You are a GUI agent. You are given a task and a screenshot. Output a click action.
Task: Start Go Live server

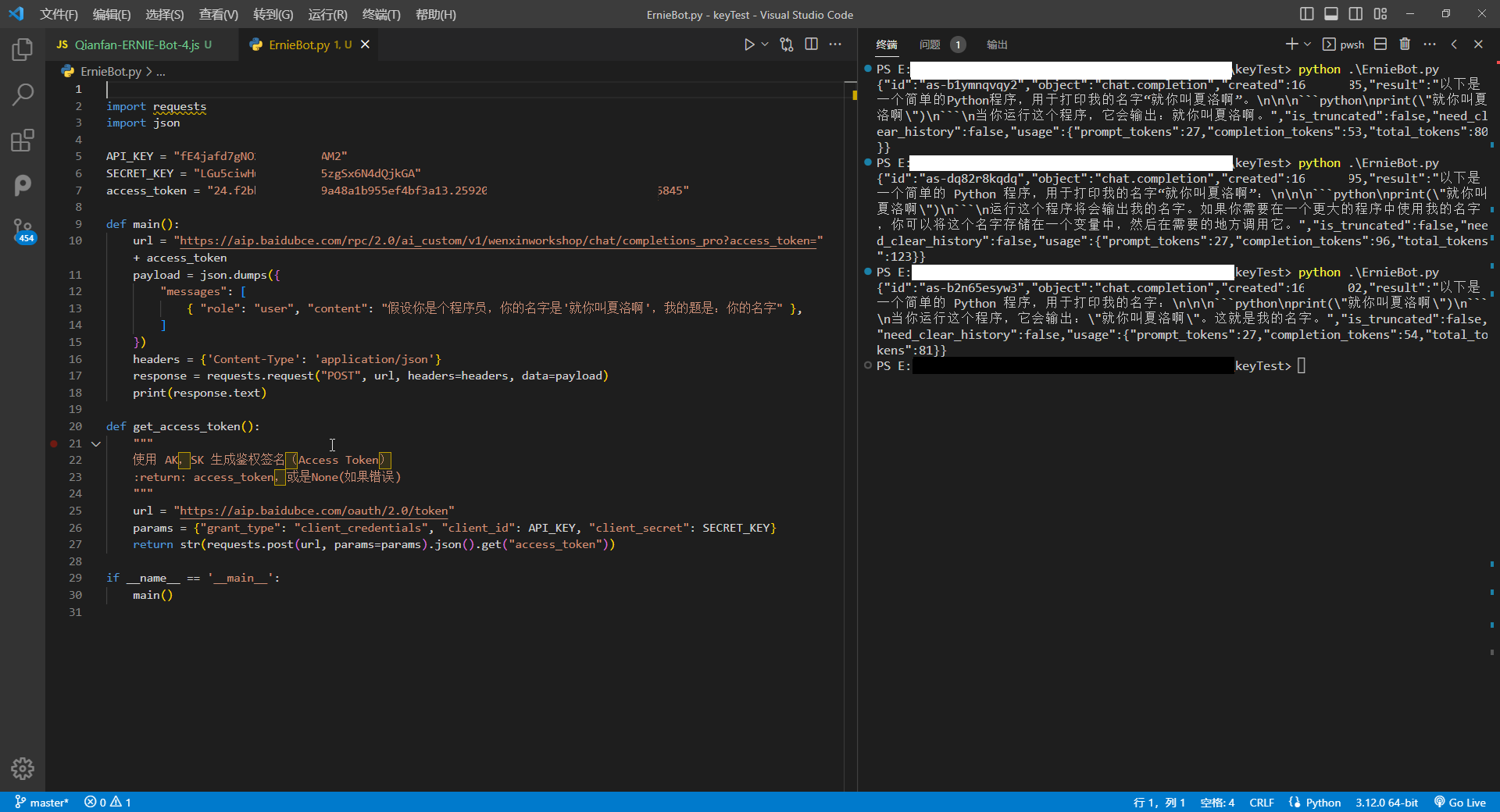click(1459, 802)
